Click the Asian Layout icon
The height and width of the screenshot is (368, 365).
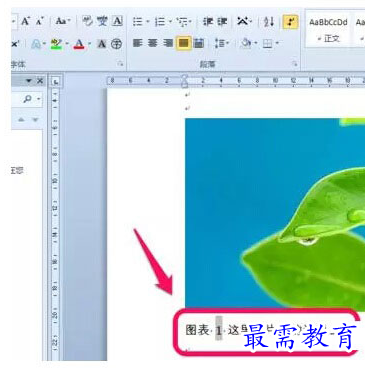pos(243,22)
